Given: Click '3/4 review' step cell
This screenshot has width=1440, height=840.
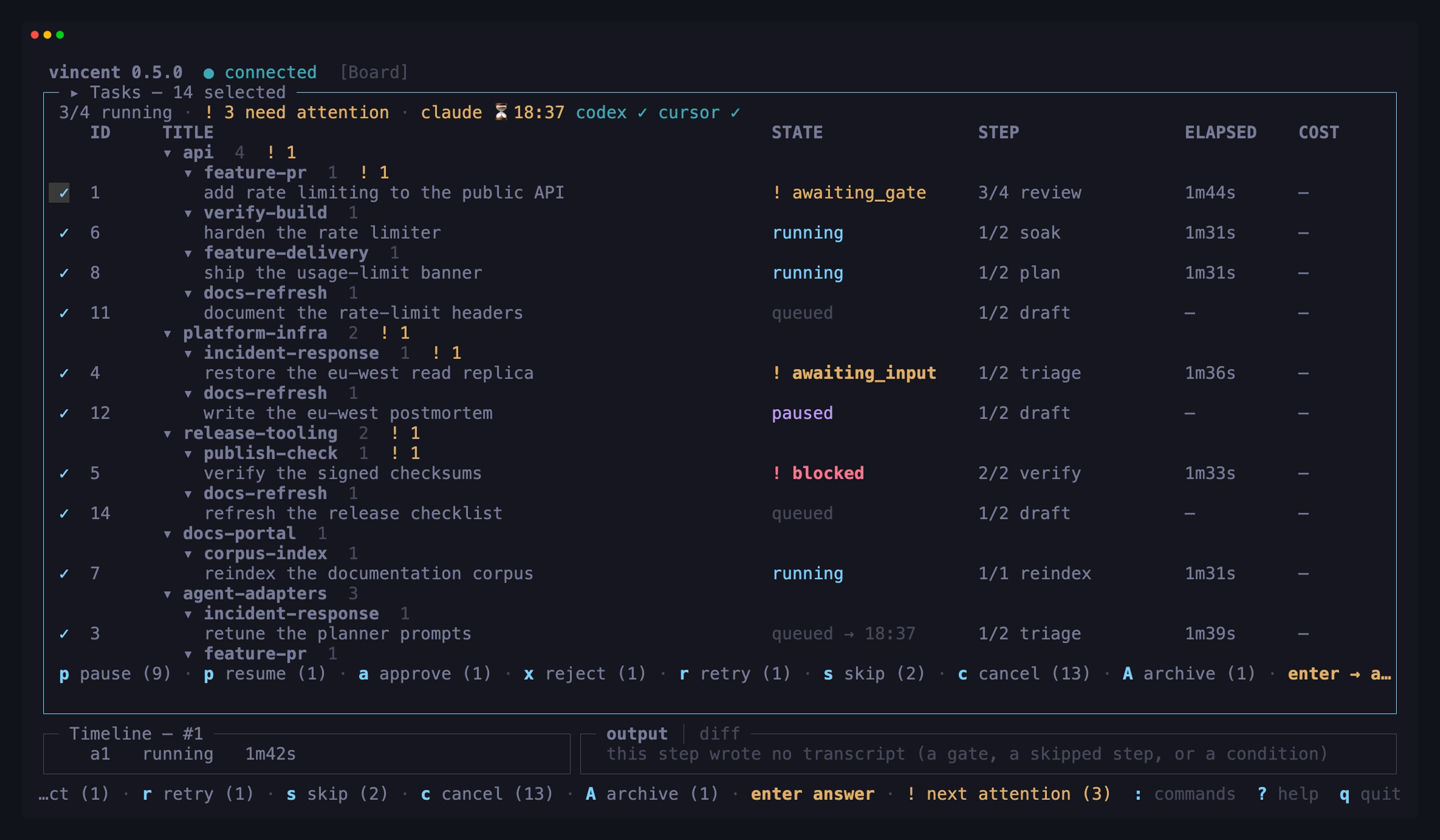Looking at the screenshot, I should [1030, 193].
